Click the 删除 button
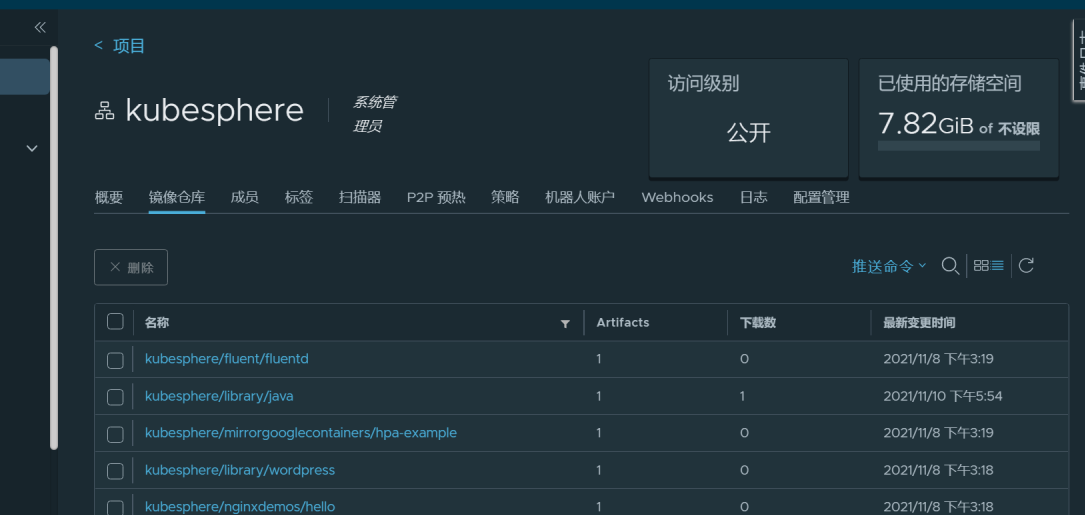The width and height of the screenshot is (1085, 515). [x=131, y=268]
